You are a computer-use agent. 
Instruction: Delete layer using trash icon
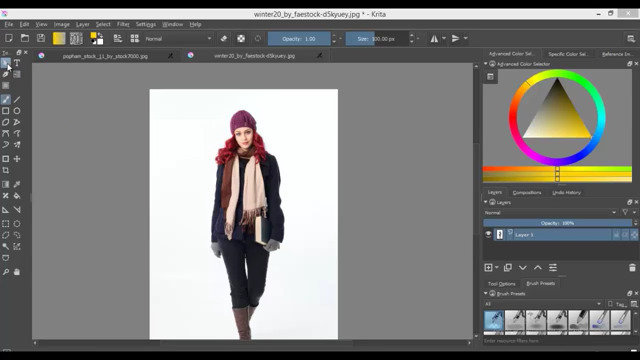click(632, 268)
